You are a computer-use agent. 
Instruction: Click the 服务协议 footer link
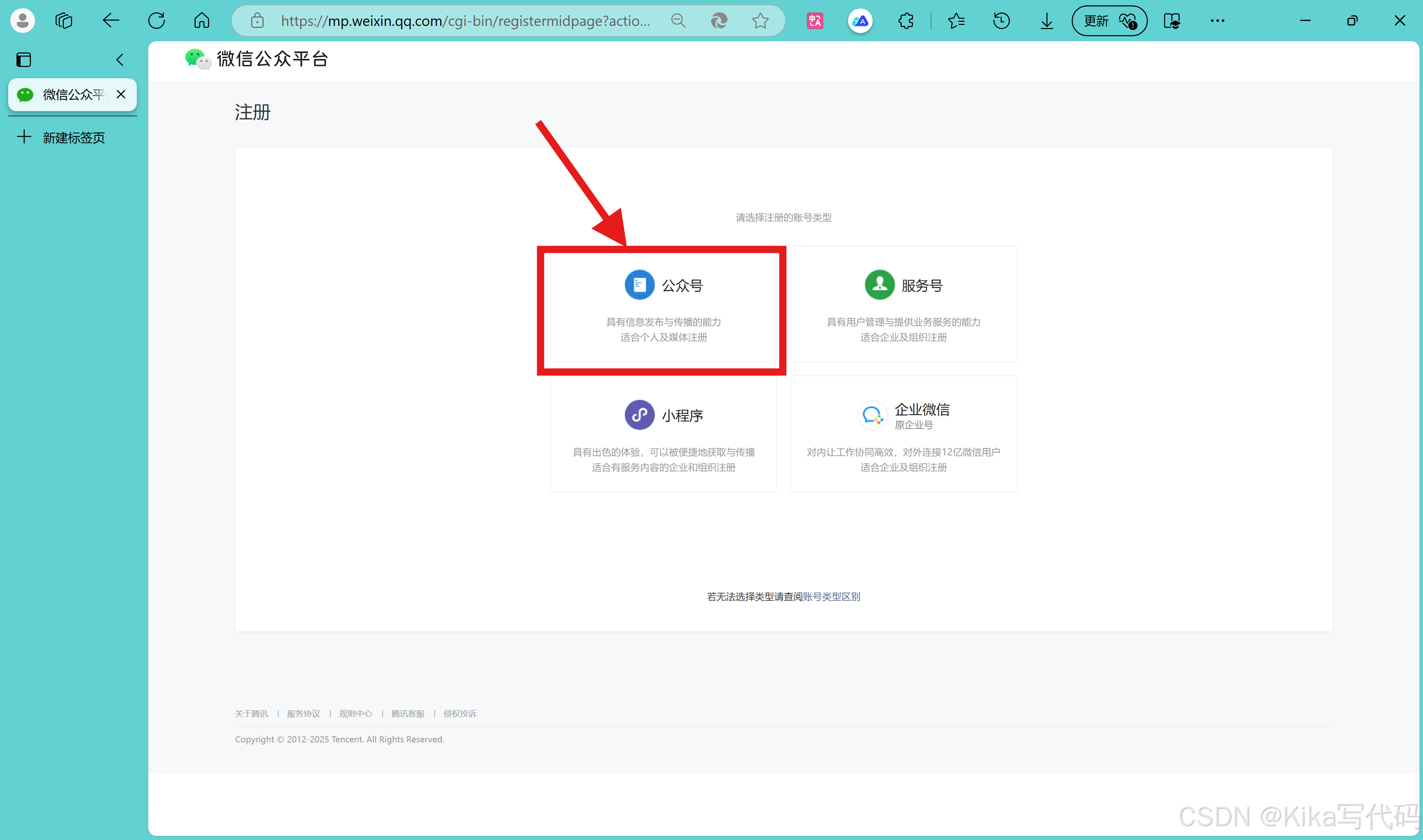click(x=304, y=714)
